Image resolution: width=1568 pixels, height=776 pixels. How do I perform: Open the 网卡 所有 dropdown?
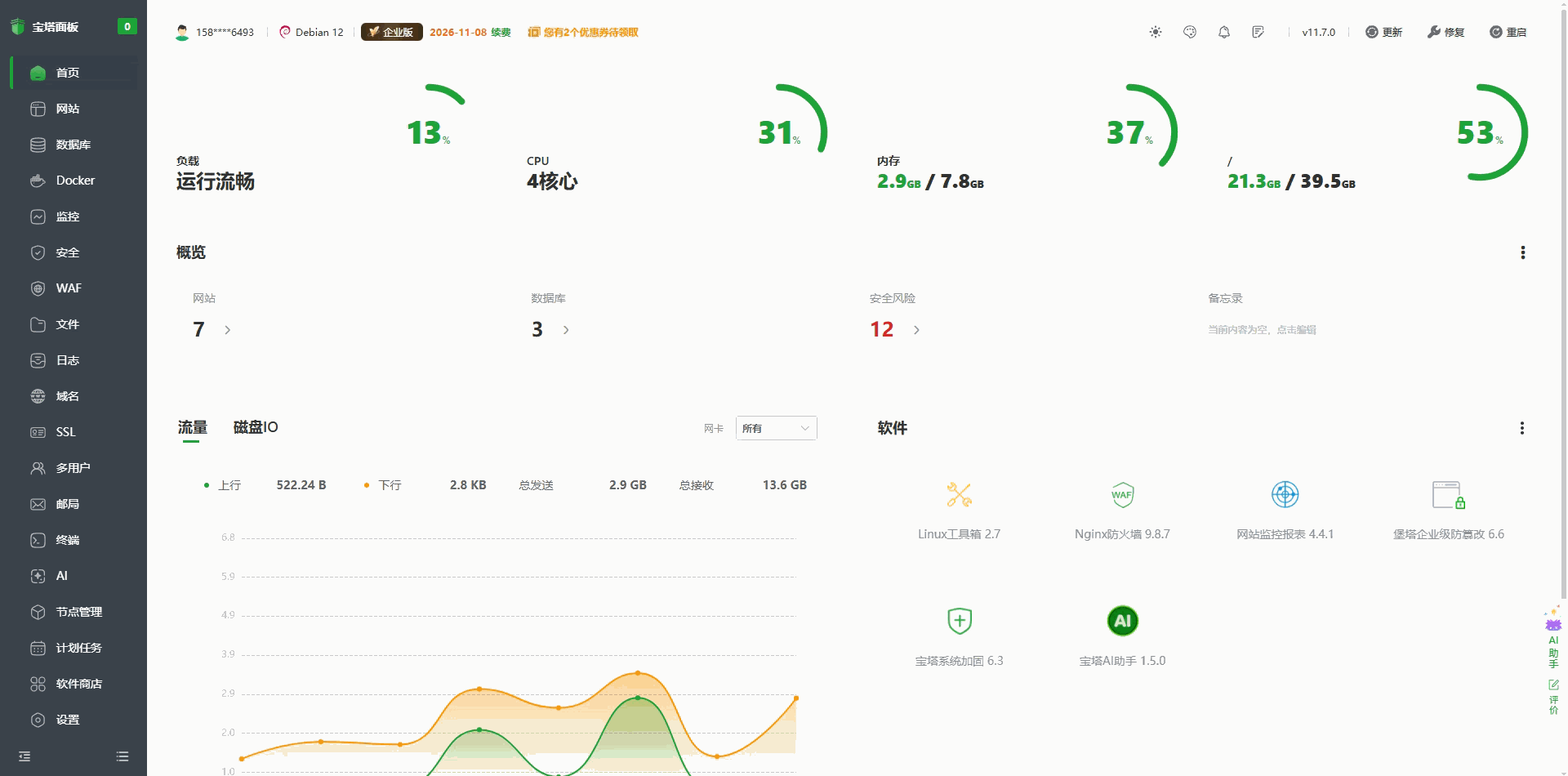click(x=774, y=427)
